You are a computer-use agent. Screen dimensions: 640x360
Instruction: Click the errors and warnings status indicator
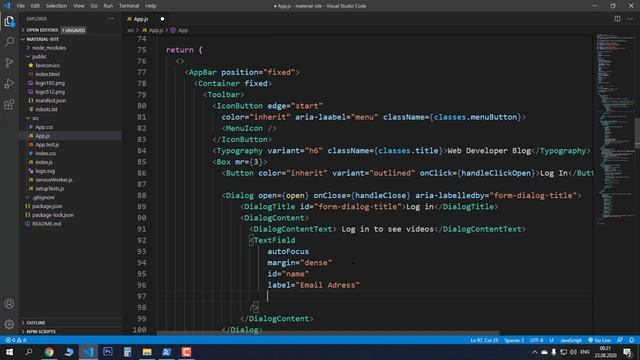tap(16, 340)
